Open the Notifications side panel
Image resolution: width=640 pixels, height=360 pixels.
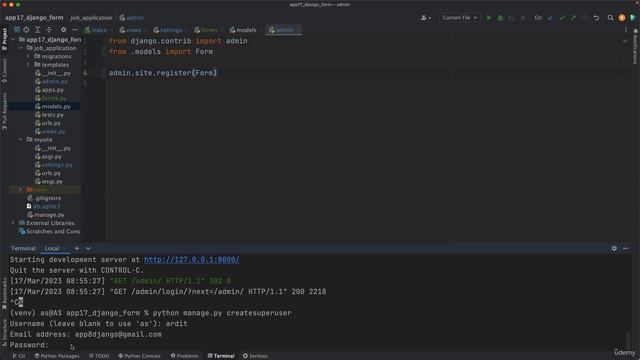coord(636,47)
